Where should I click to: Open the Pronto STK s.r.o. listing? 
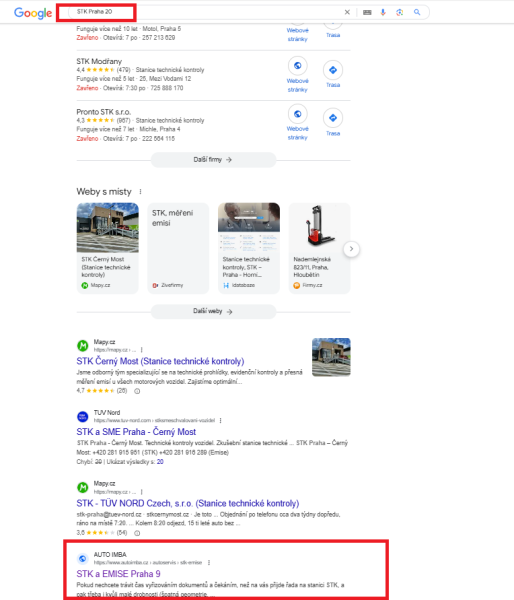click(x=103, y=112)
